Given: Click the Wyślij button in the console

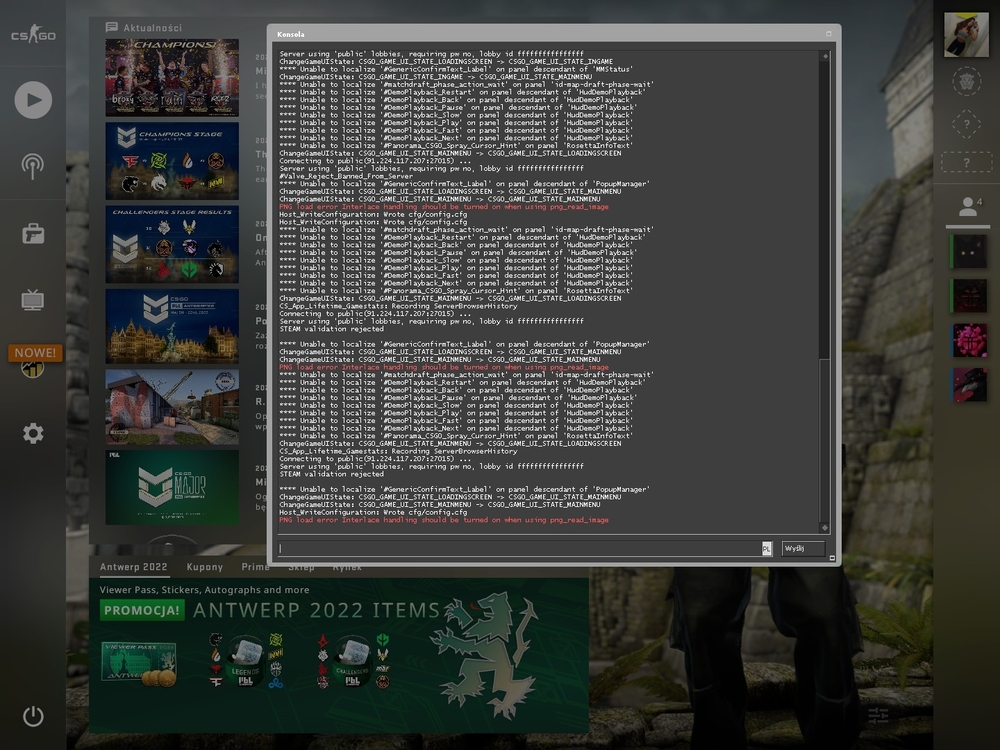Looking at the screenshot, I should click(803, 548).
